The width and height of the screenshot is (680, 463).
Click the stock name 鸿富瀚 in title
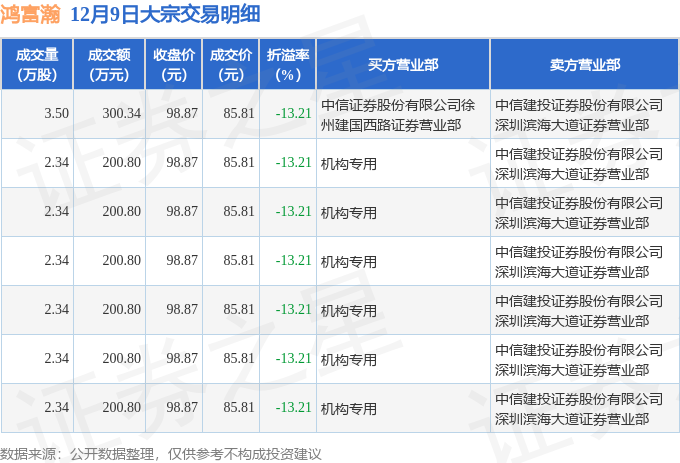(32, 17)
